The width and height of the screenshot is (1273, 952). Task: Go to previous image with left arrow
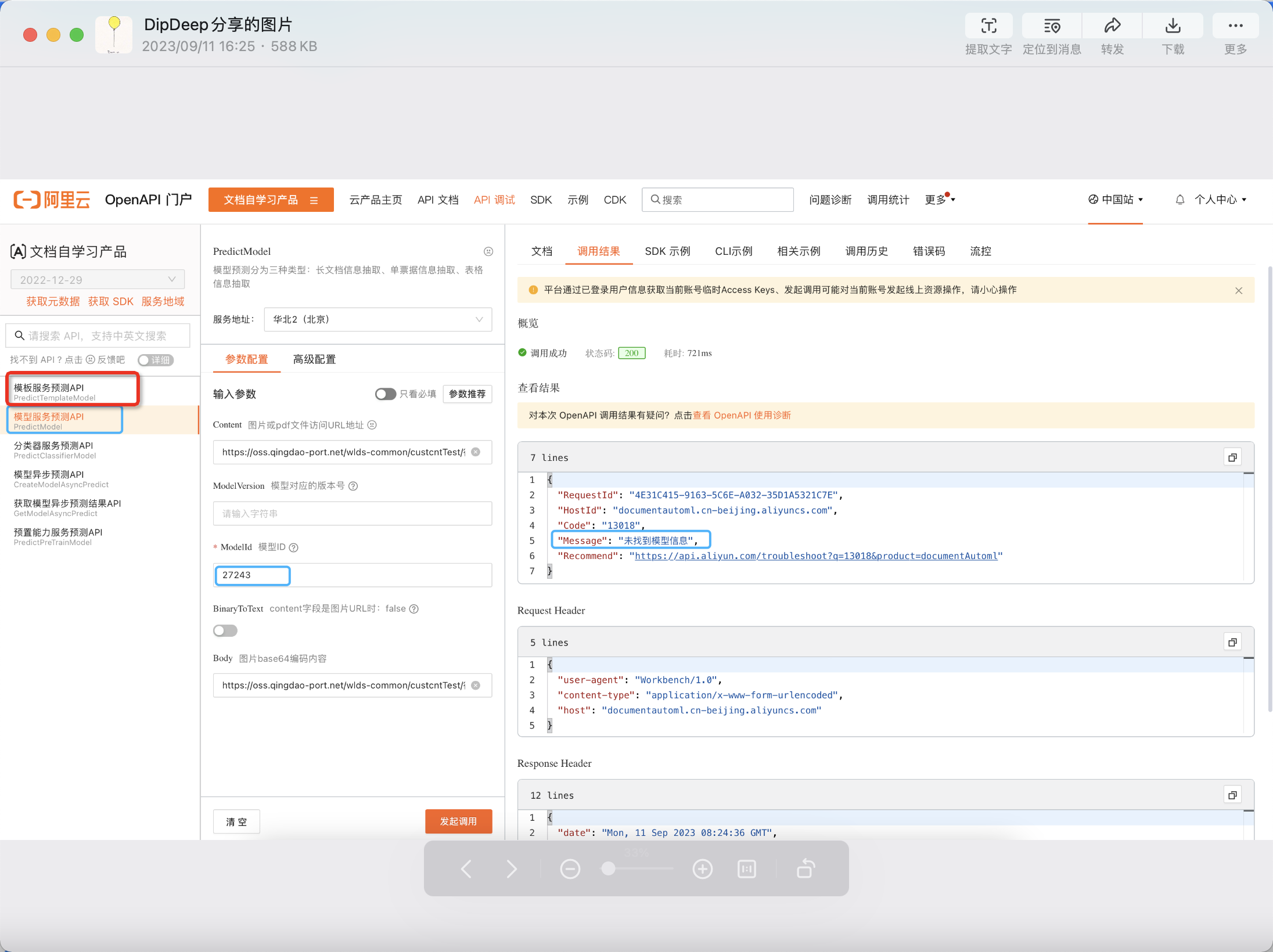click(x=466, y=869)
